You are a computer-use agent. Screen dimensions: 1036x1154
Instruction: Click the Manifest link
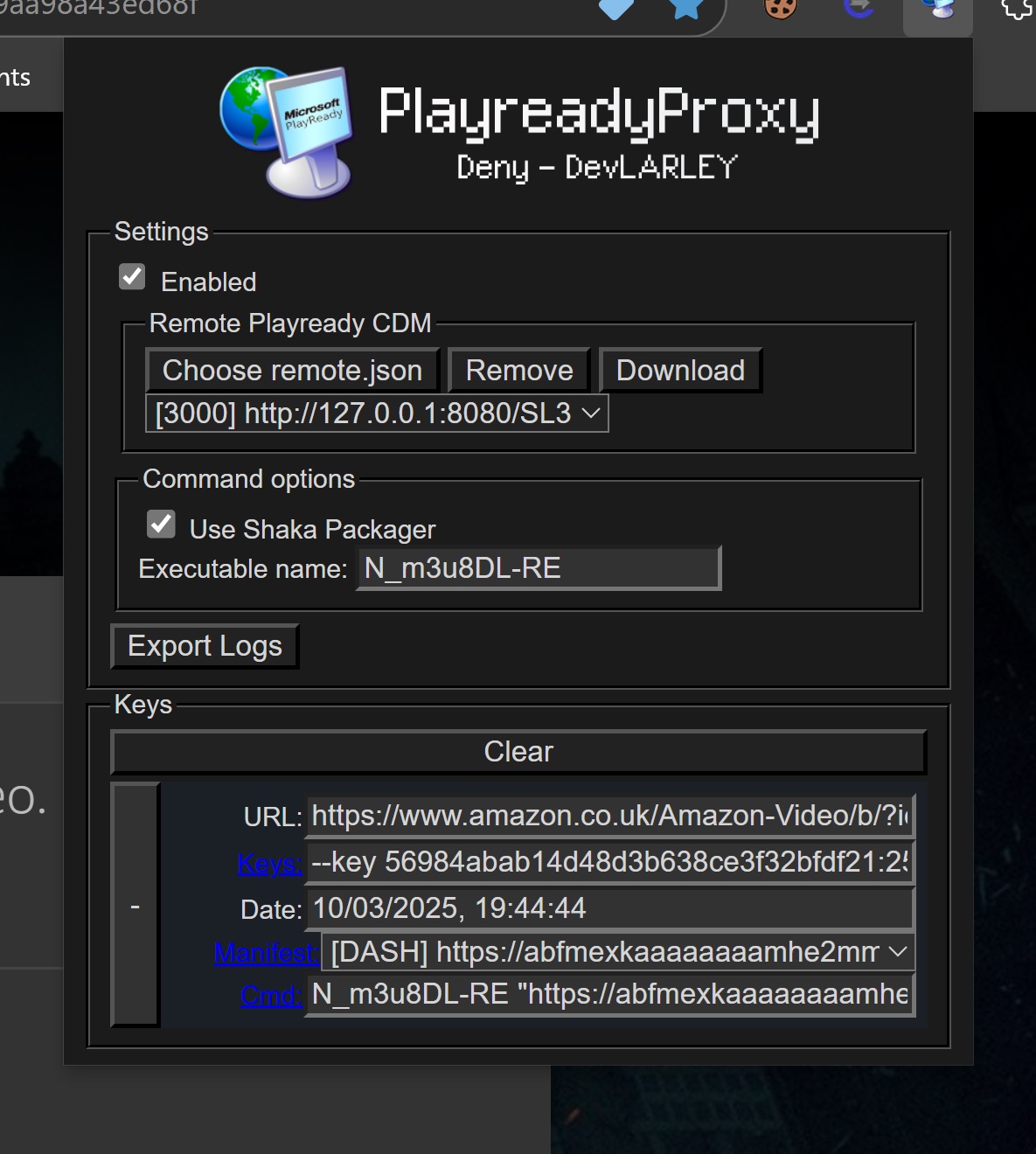coord(267,953)
